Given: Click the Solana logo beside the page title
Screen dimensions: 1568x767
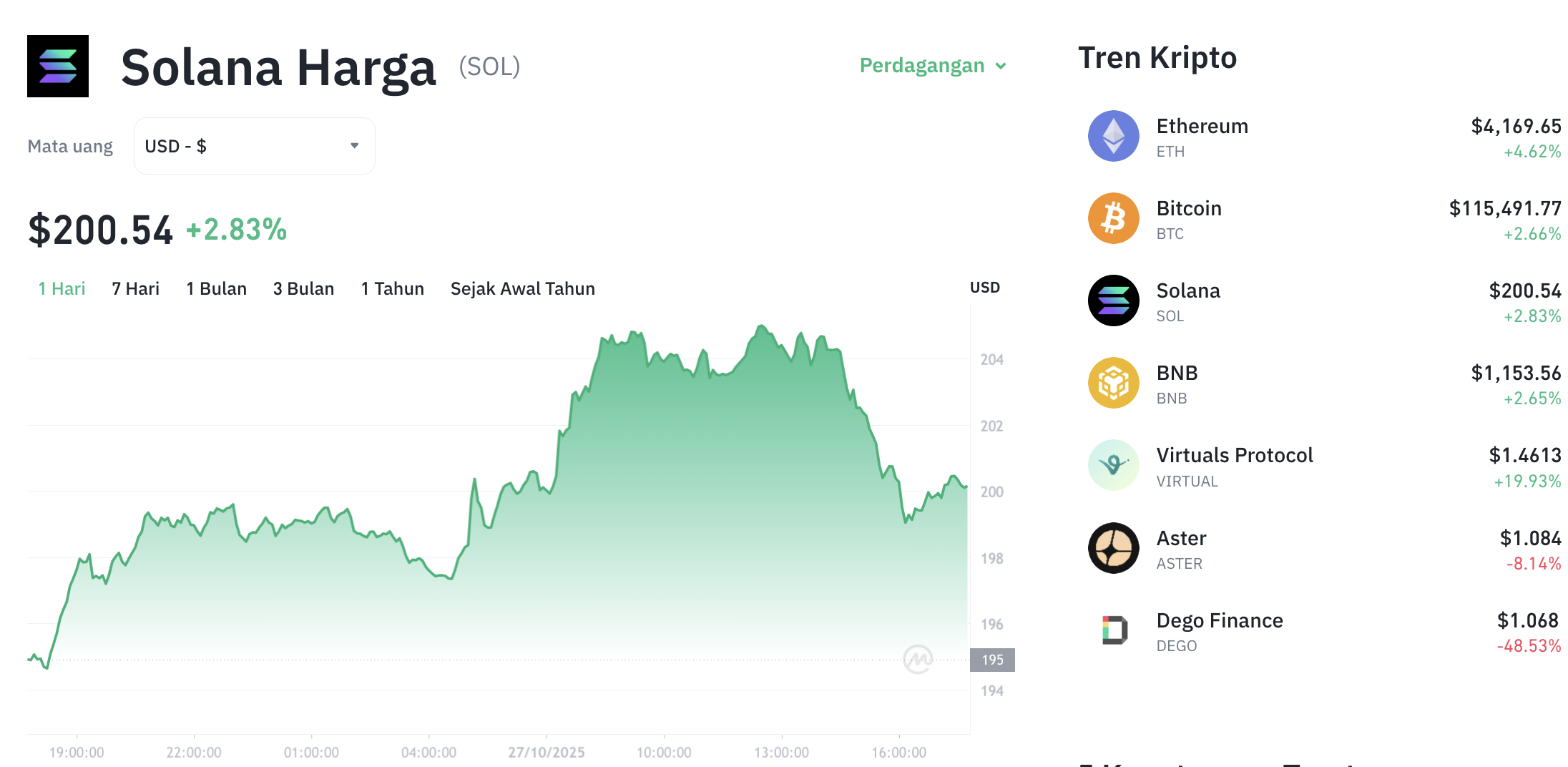Looking at the screenshot, I should (x=58, y=66).
